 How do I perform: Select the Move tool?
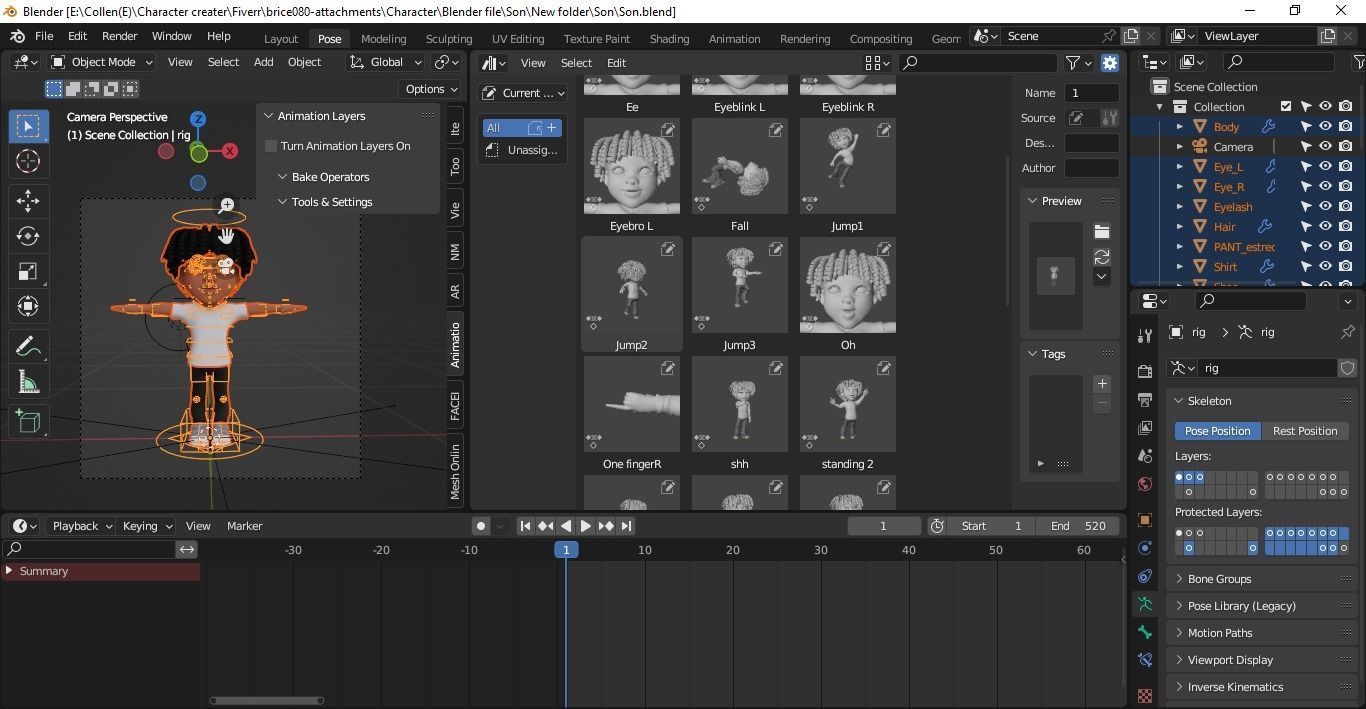pos(28,200)
